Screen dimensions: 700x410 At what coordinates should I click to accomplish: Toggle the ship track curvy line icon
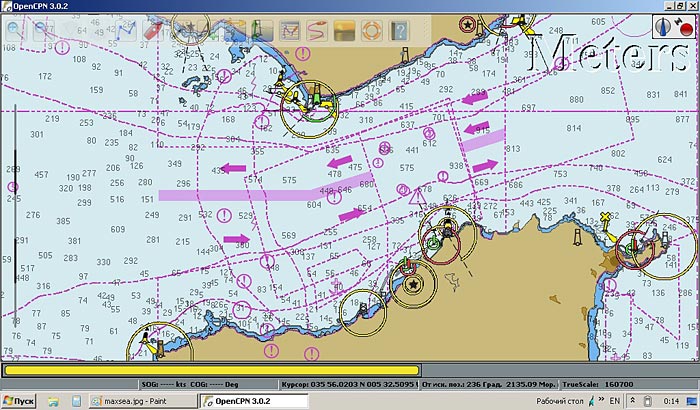coord(317,30)
